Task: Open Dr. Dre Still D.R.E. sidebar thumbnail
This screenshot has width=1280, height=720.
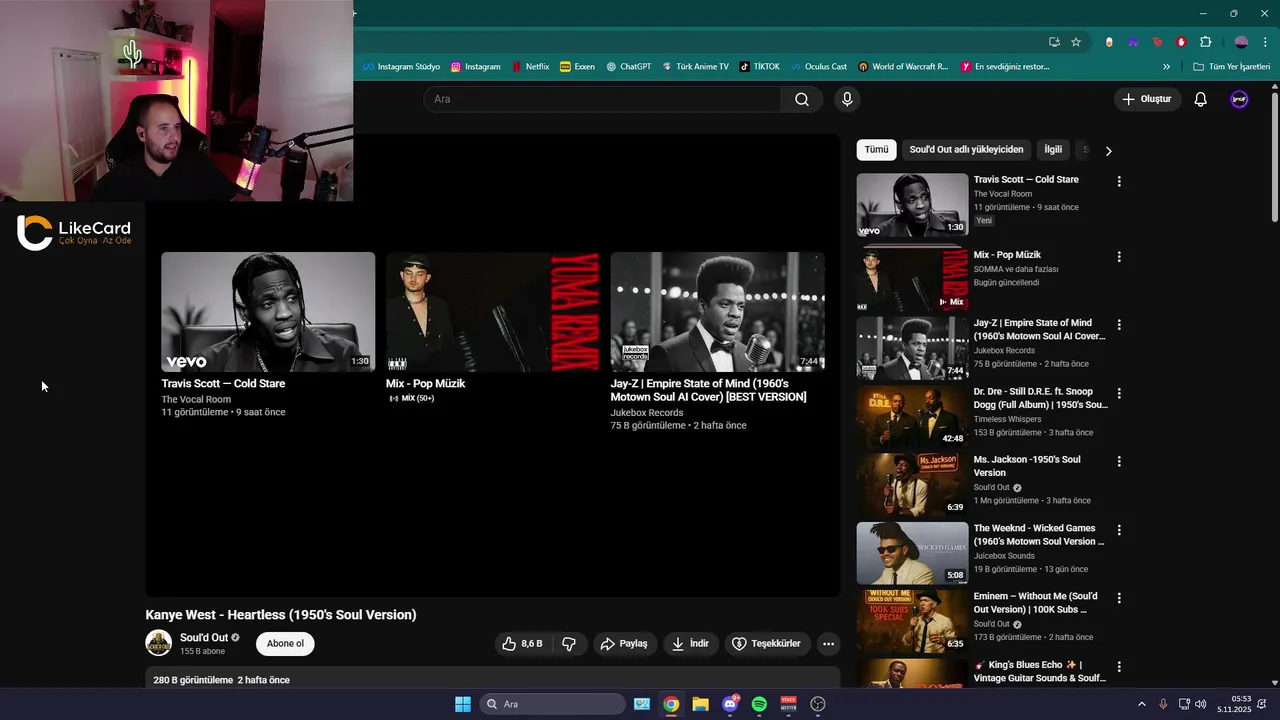Action: tap(912, 417)
